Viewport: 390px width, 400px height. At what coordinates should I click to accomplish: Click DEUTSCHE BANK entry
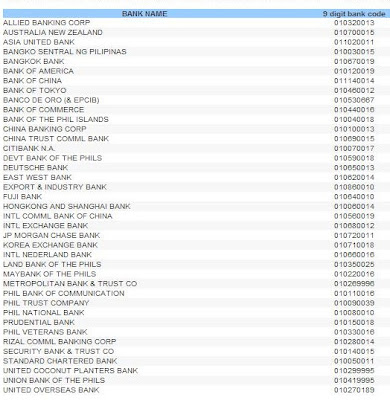(x=35, y=168)
